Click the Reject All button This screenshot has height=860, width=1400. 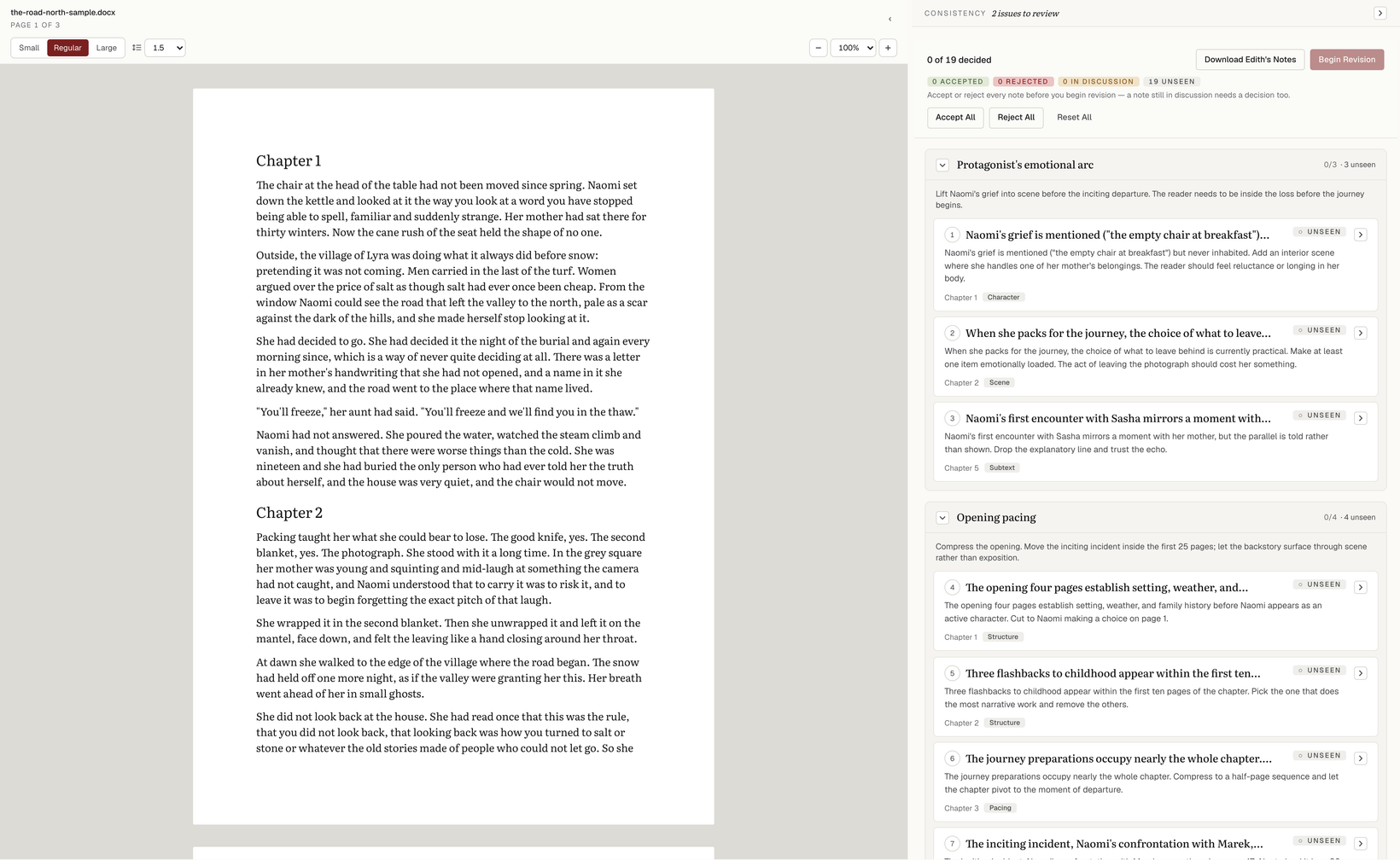(x=1016, y=118)
